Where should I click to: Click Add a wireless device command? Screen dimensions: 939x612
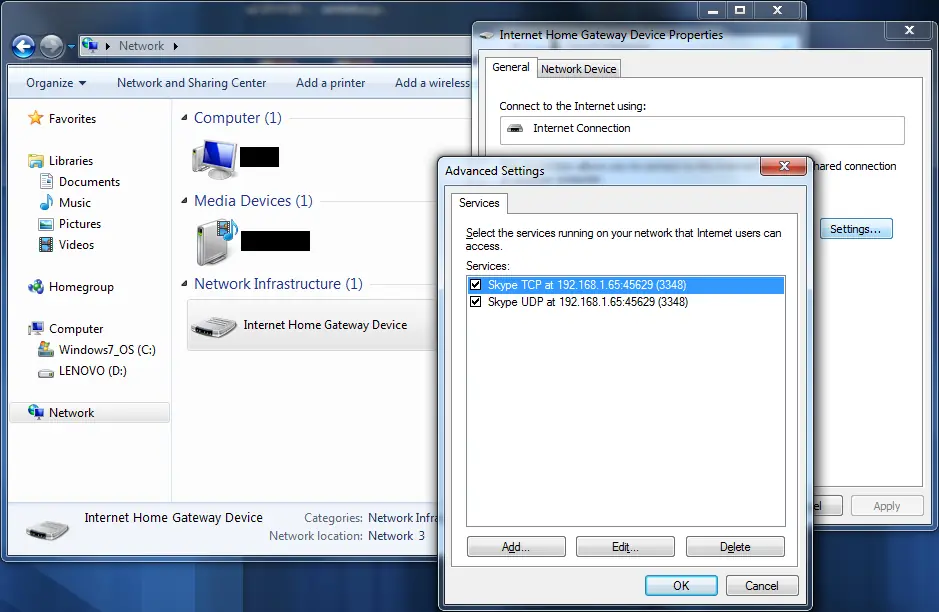click(432, 83)
